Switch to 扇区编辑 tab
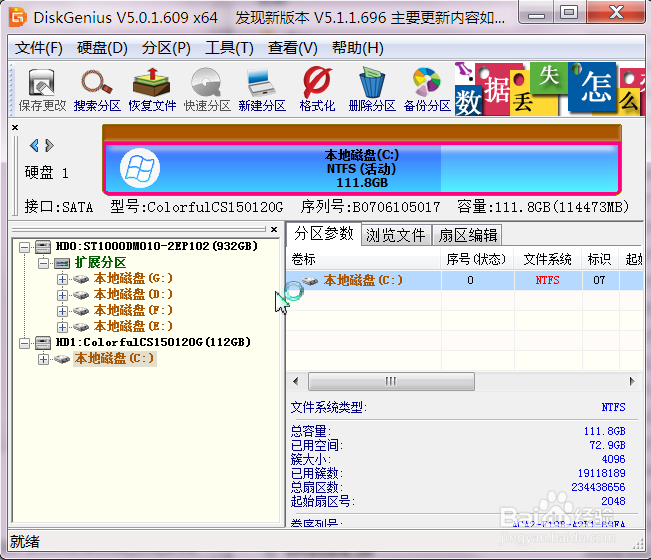The width and height of the screenshot is (651, 560). (467, 235)
